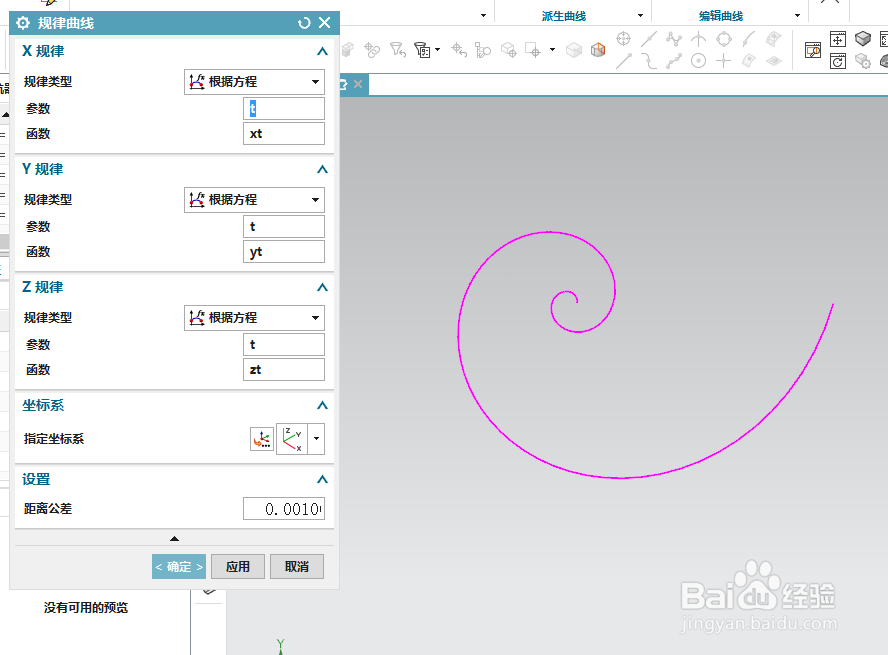Click the X 函数 field containing xt
888x655 pixels.
coord(284,134)
